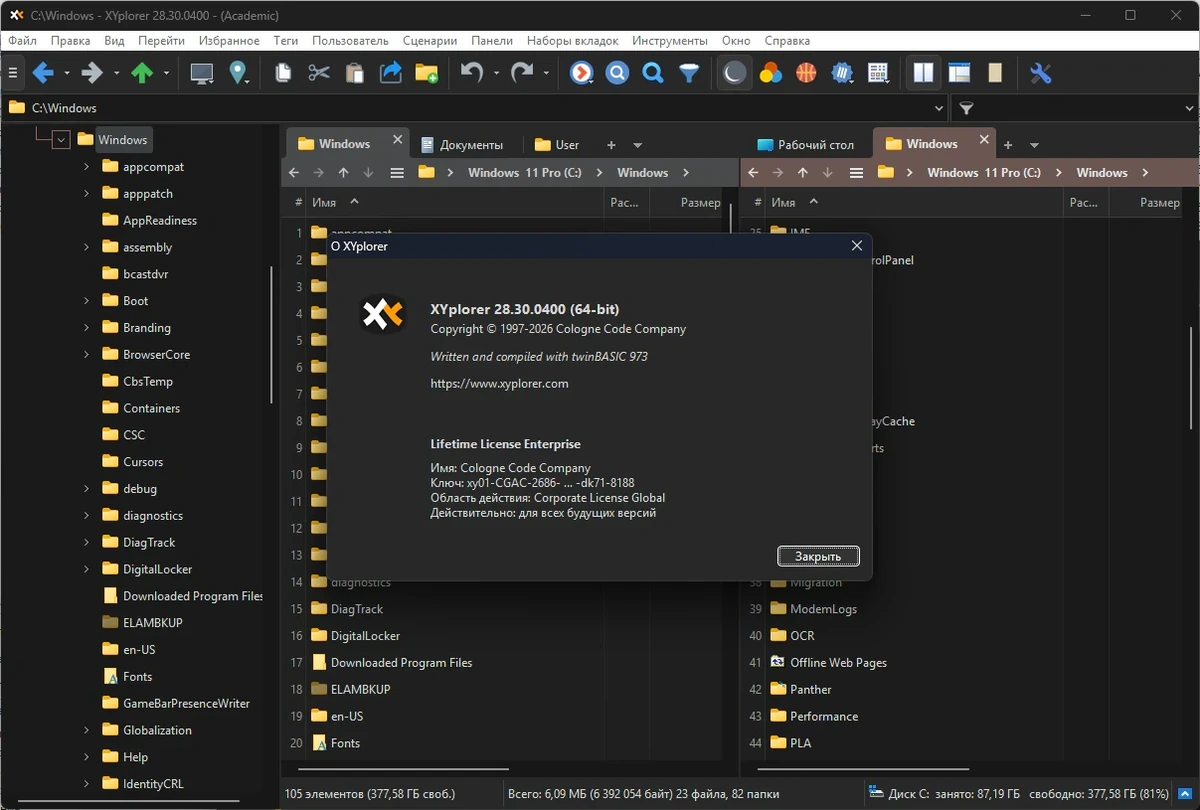
Task: Sort the left pane by Размер column
Action: [700, 202]
